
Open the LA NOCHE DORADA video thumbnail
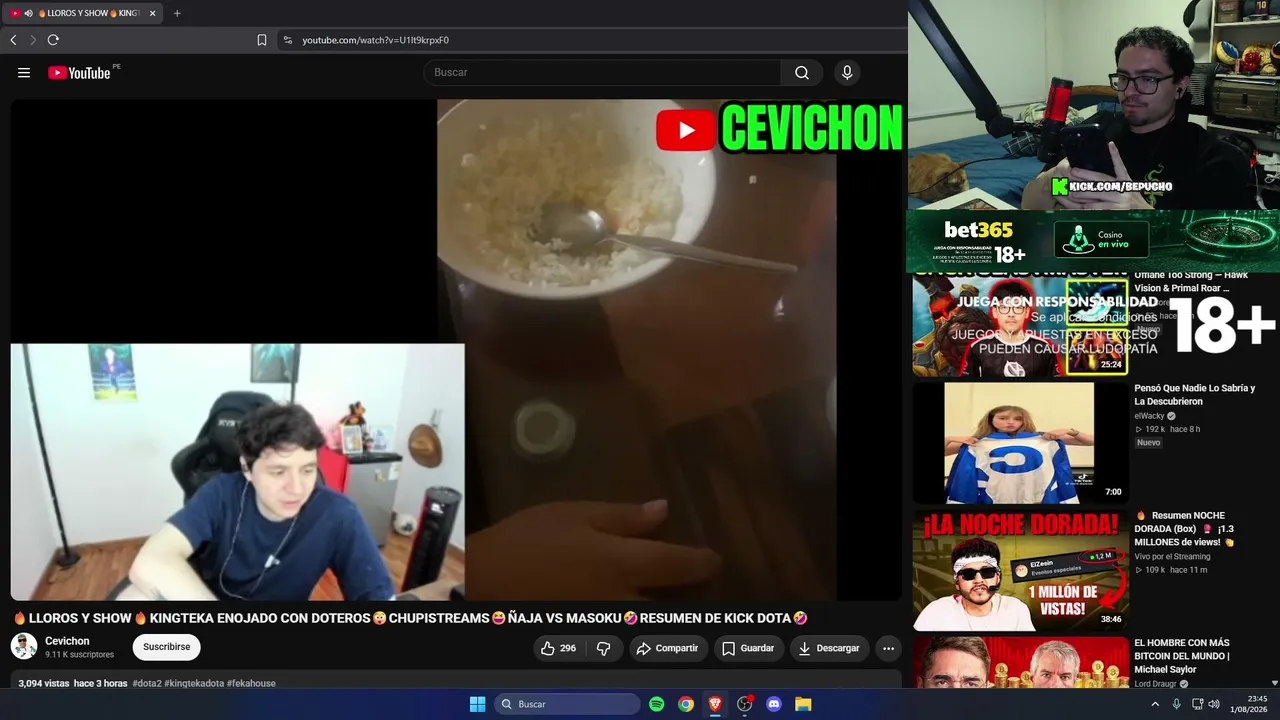[x=1020, y=571]
